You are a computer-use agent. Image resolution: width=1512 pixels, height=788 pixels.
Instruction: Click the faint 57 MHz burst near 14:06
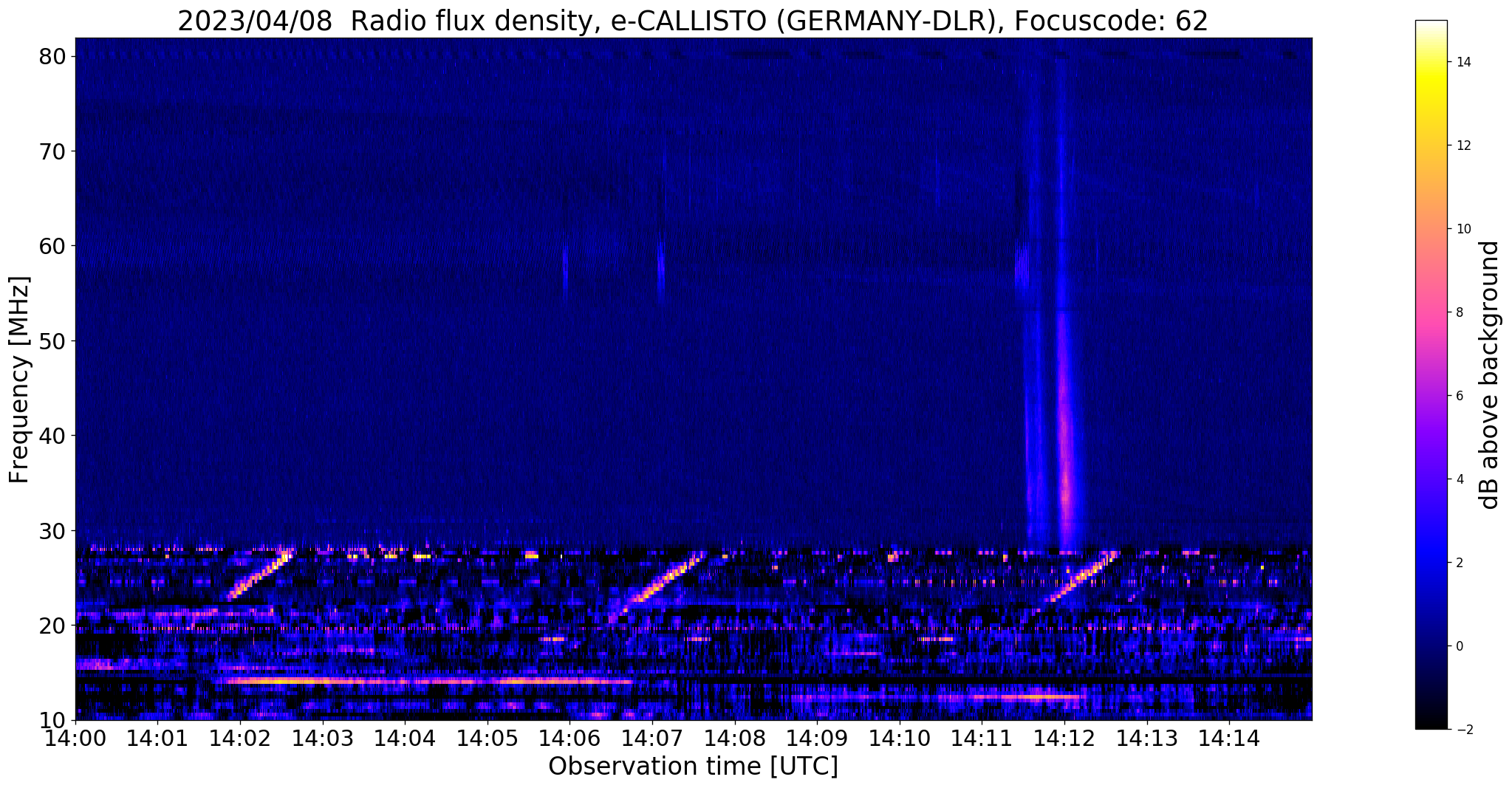pyautogui.click(x=565, y=270)
